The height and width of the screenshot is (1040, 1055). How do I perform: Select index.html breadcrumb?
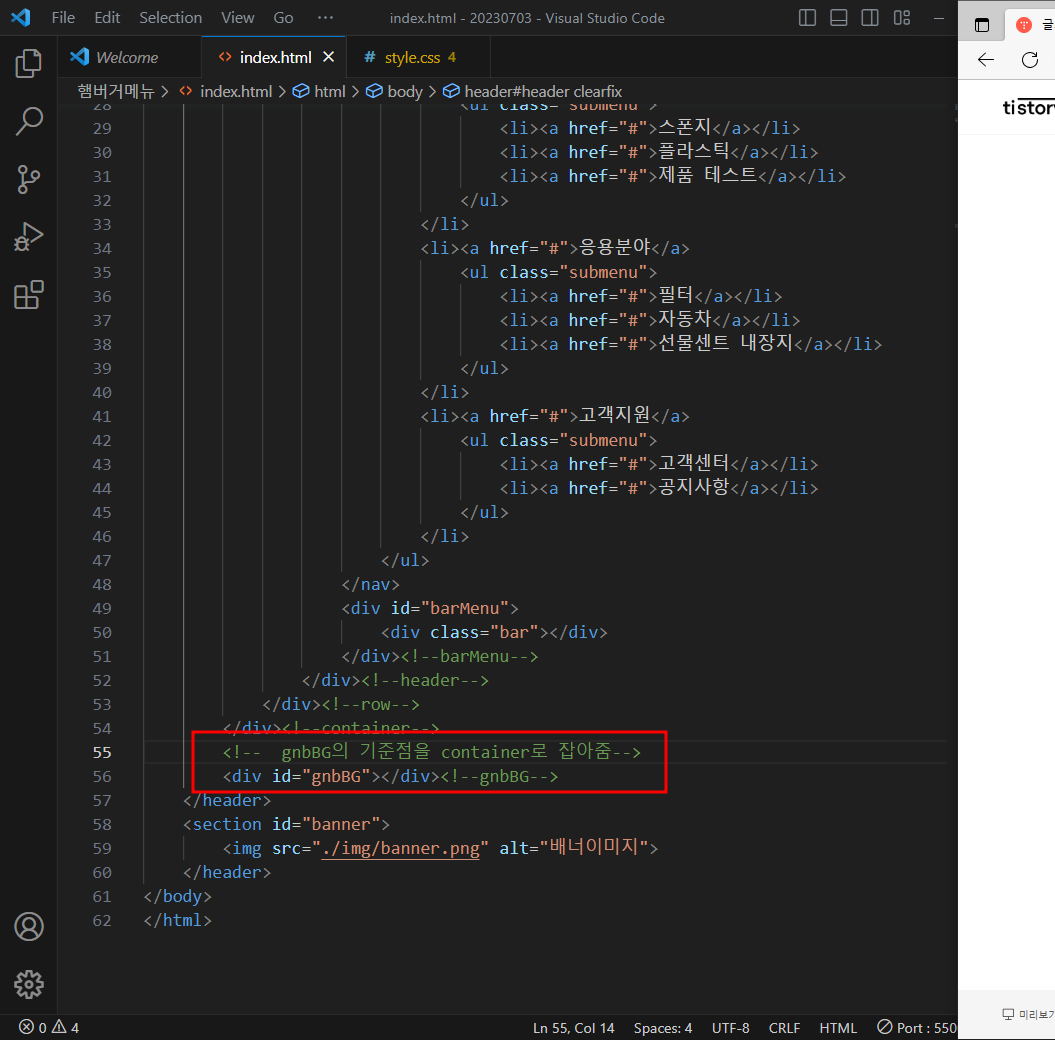pyautogui.click(x=235, y=91)
